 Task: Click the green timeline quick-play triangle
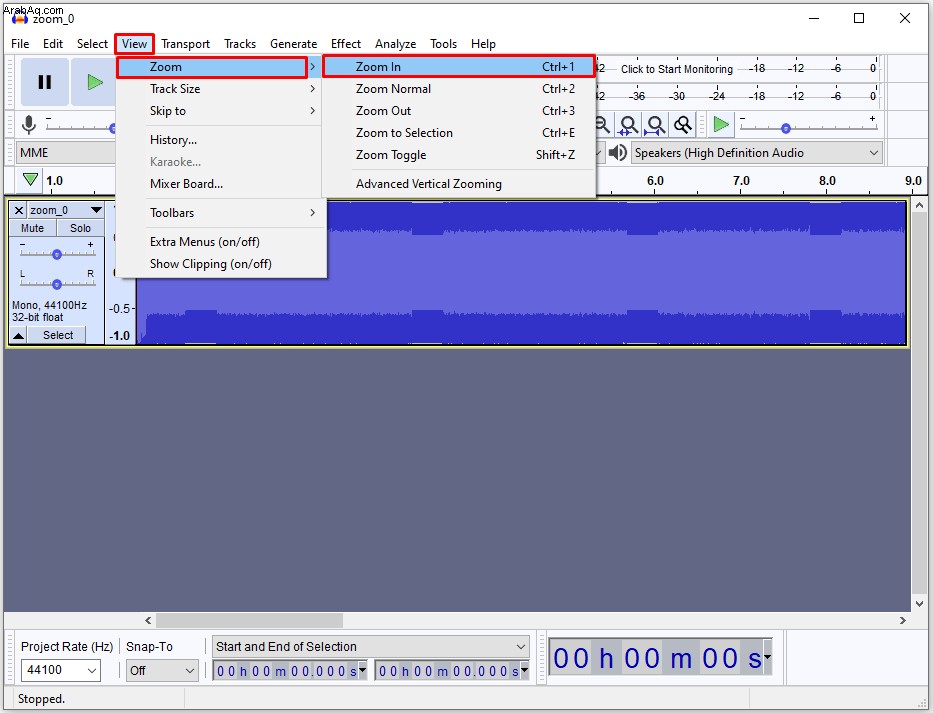pos(30,179)
